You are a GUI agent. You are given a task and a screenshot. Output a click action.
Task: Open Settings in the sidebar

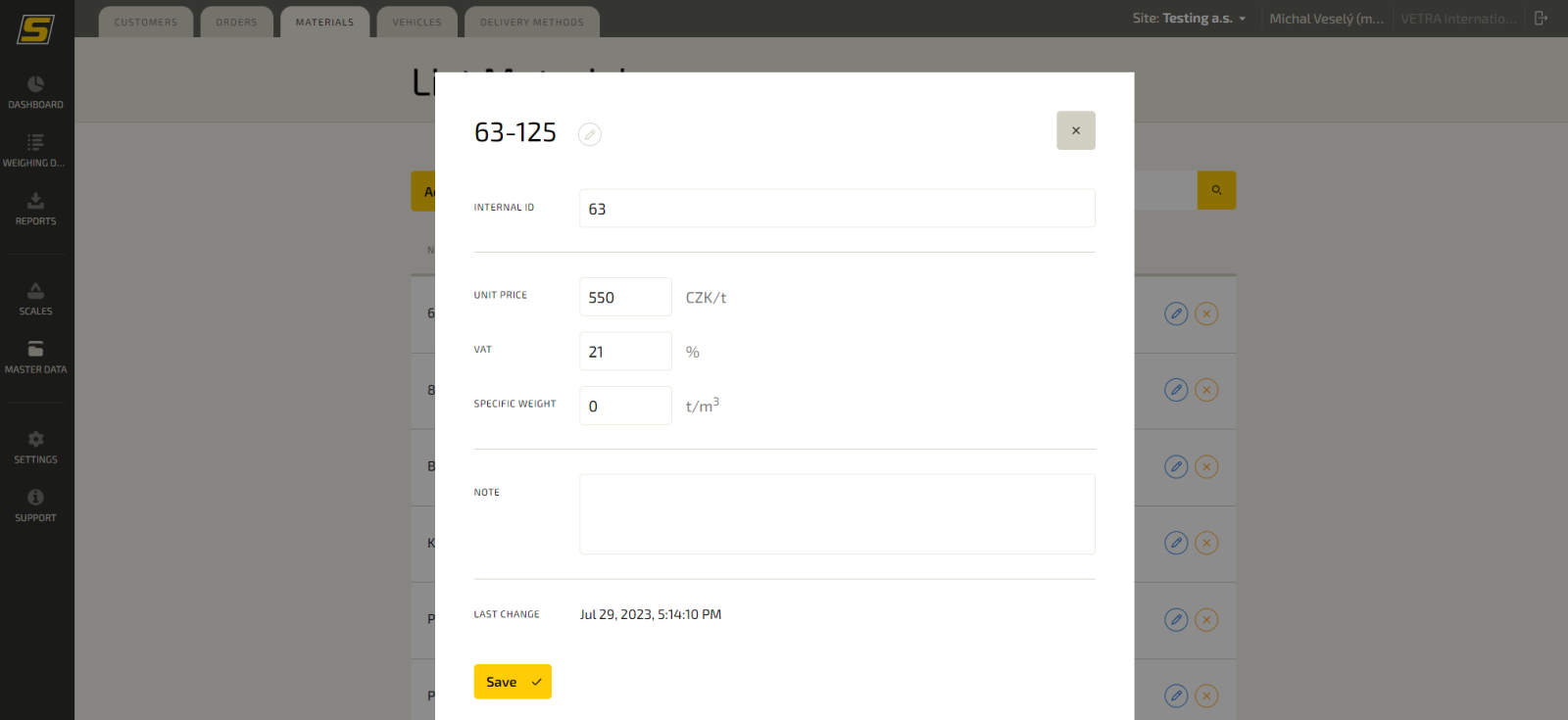tap(35, 448)
